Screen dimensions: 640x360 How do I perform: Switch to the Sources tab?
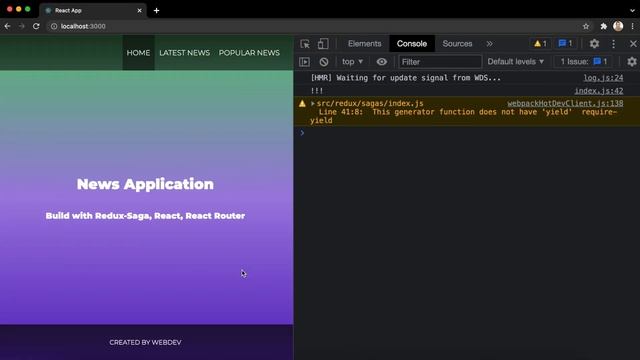point(457,44)
